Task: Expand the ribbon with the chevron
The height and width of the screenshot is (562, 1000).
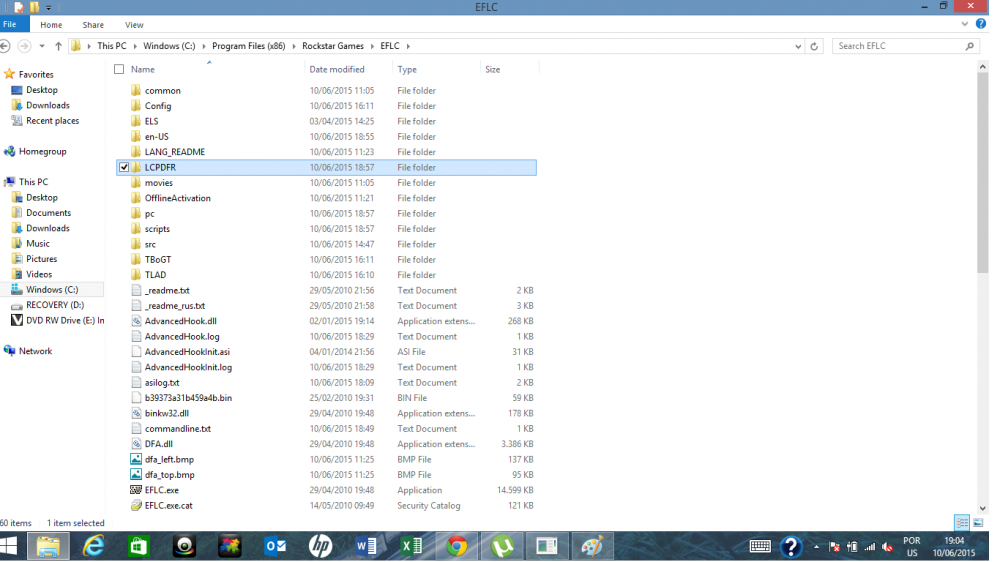Action: coord(964,24)
